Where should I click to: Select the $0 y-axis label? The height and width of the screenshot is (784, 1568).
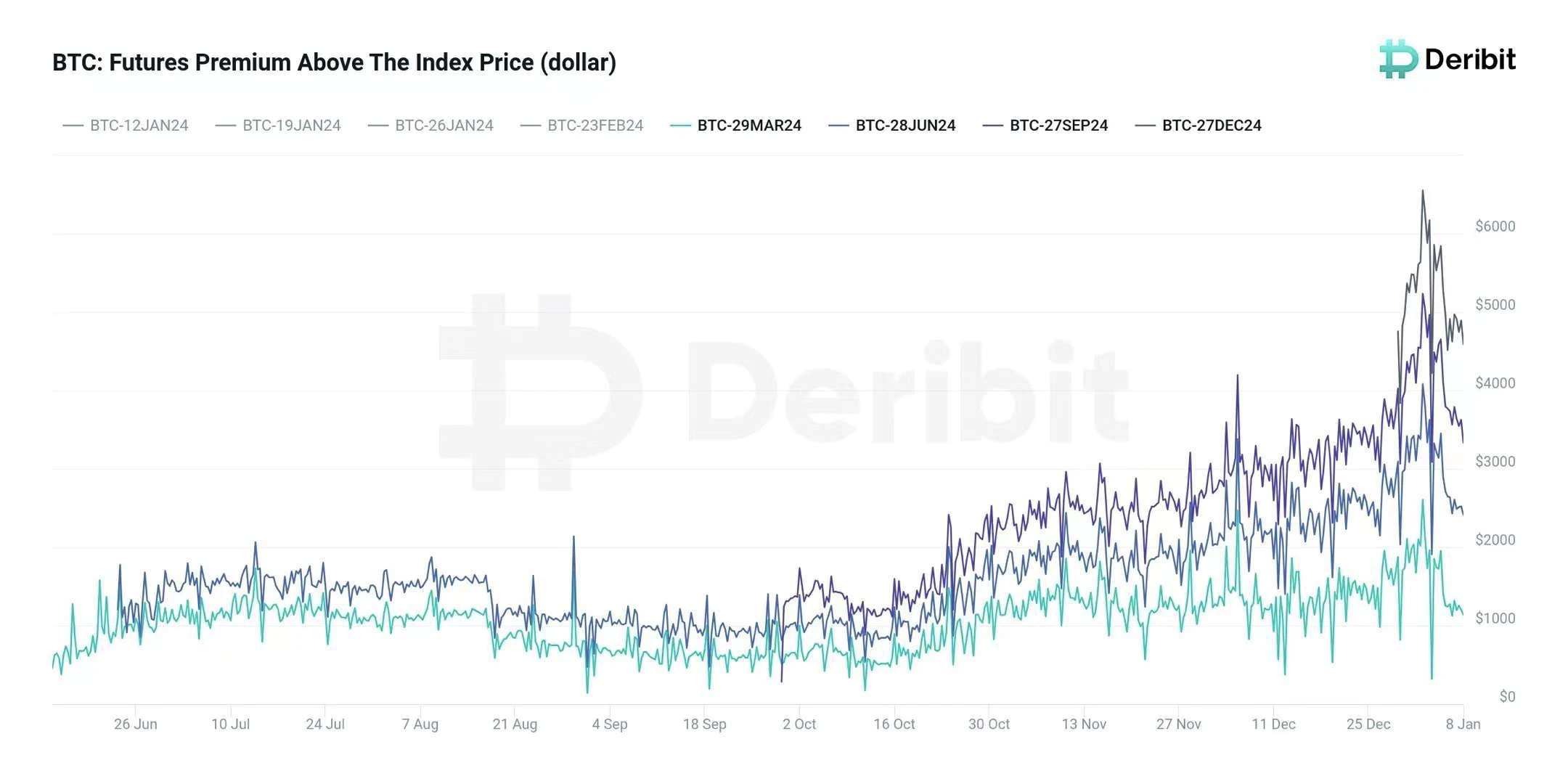(x=1507, y=697)
